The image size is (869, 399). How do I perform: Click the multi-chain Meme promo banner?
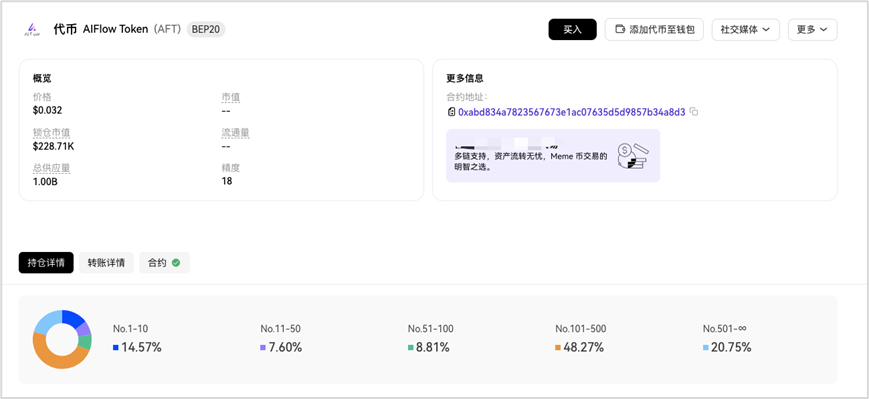pos(553,156)
